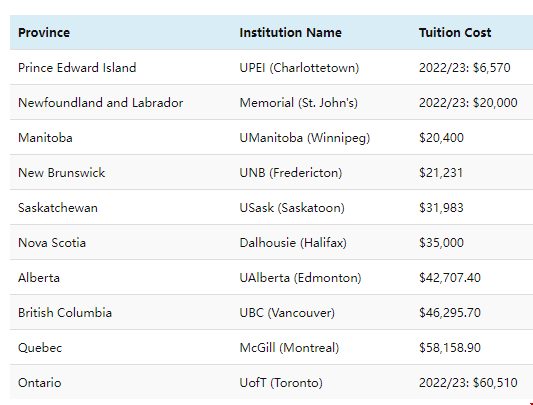The image size is (533, 405).
Task: Select the $46,295.70 tuition cell
Action: click(x=450, y=313)
